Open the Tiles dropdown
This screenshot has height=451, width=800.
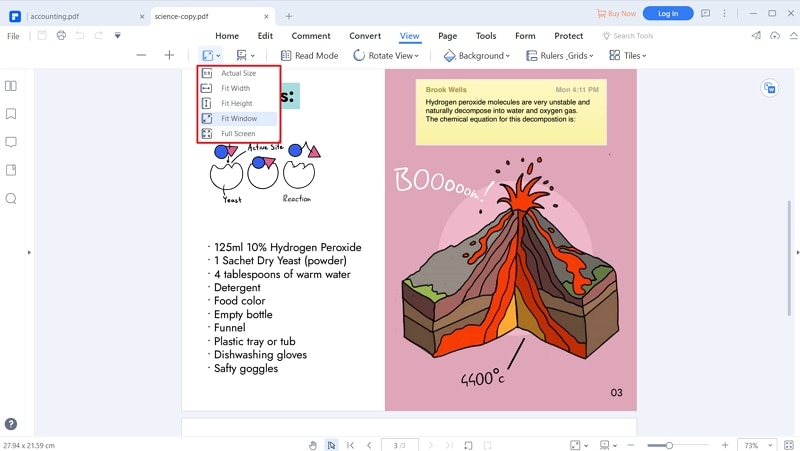click(x=628, y=56)
